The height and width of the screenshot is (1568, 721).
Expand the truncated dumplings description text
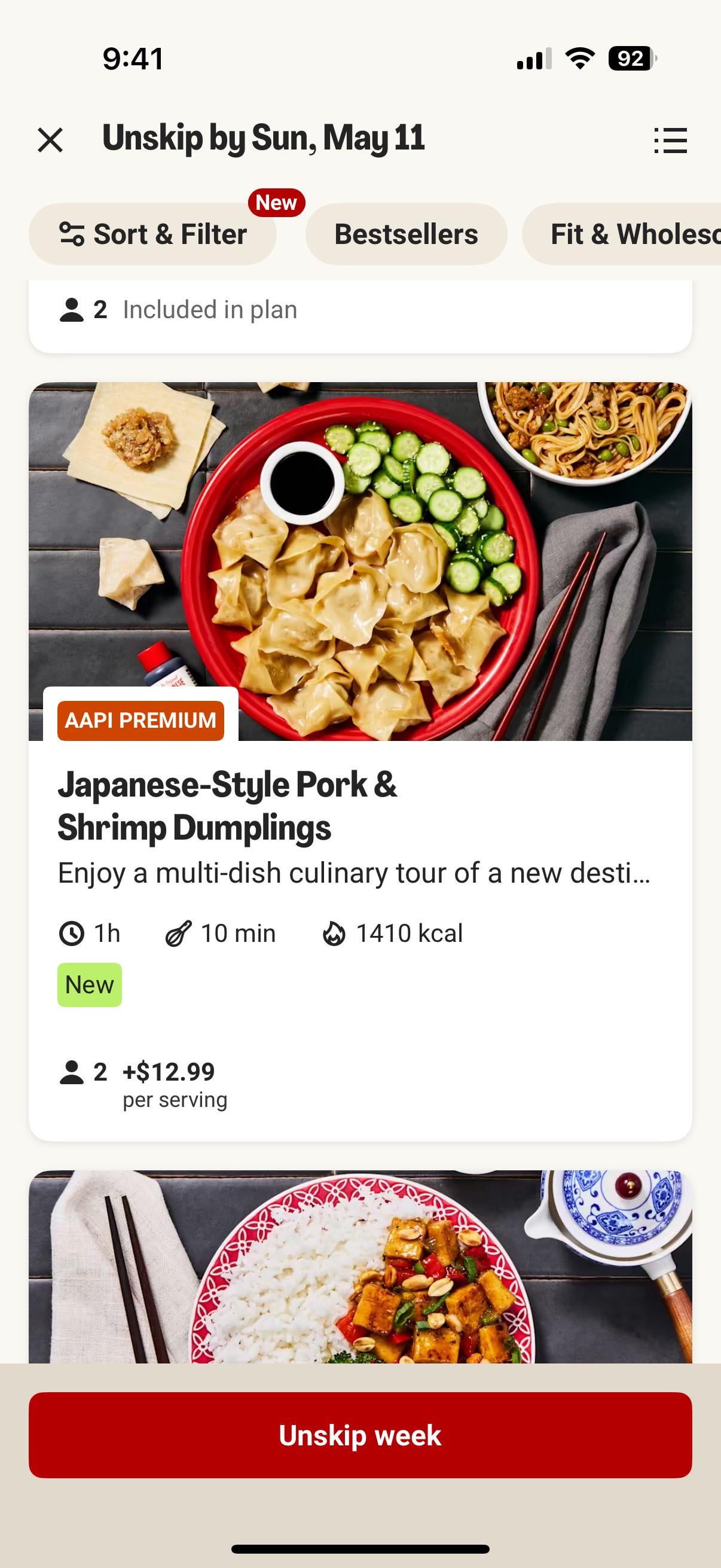(354, 873)
